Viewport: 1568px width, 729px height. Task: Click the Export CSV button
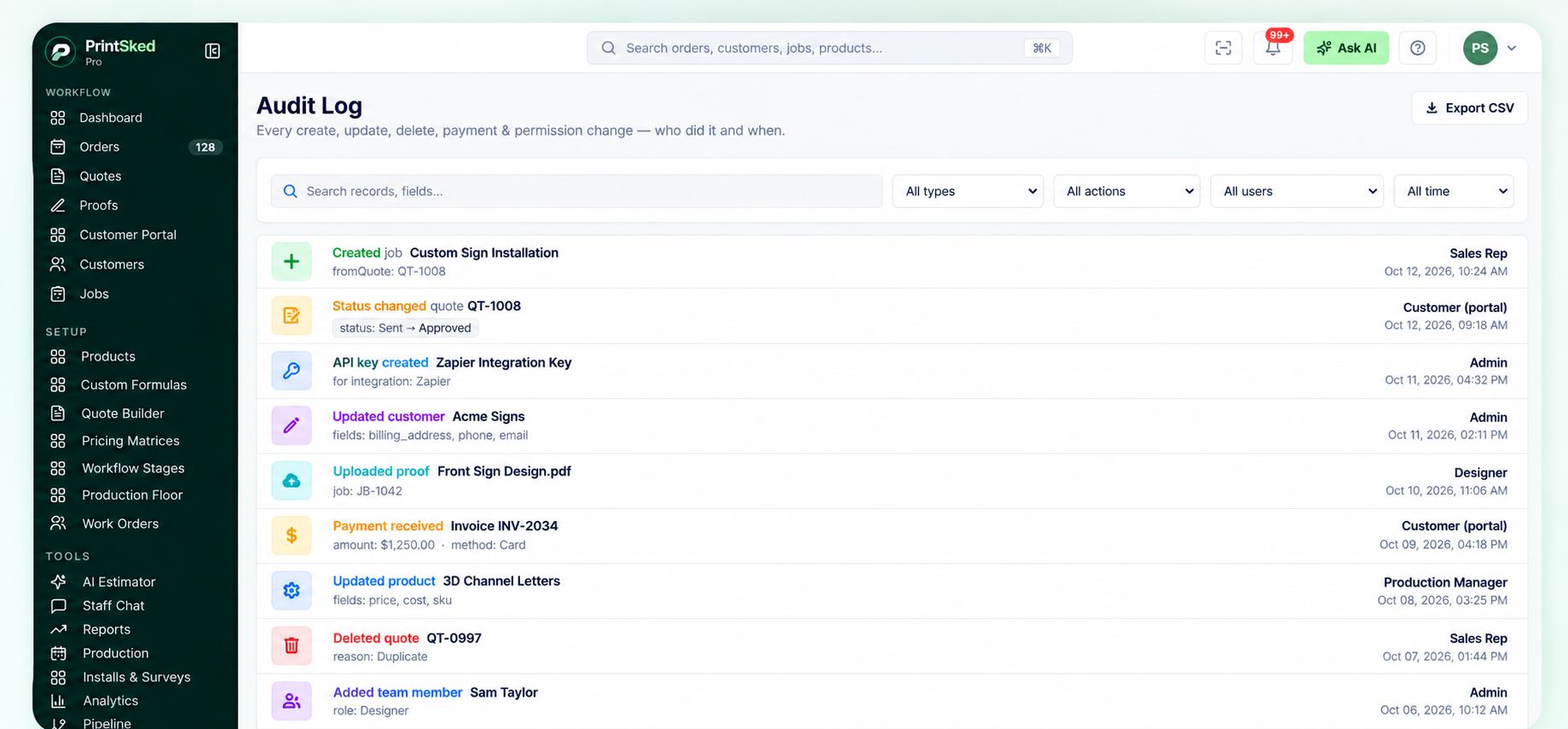(x=1469, y=108)
